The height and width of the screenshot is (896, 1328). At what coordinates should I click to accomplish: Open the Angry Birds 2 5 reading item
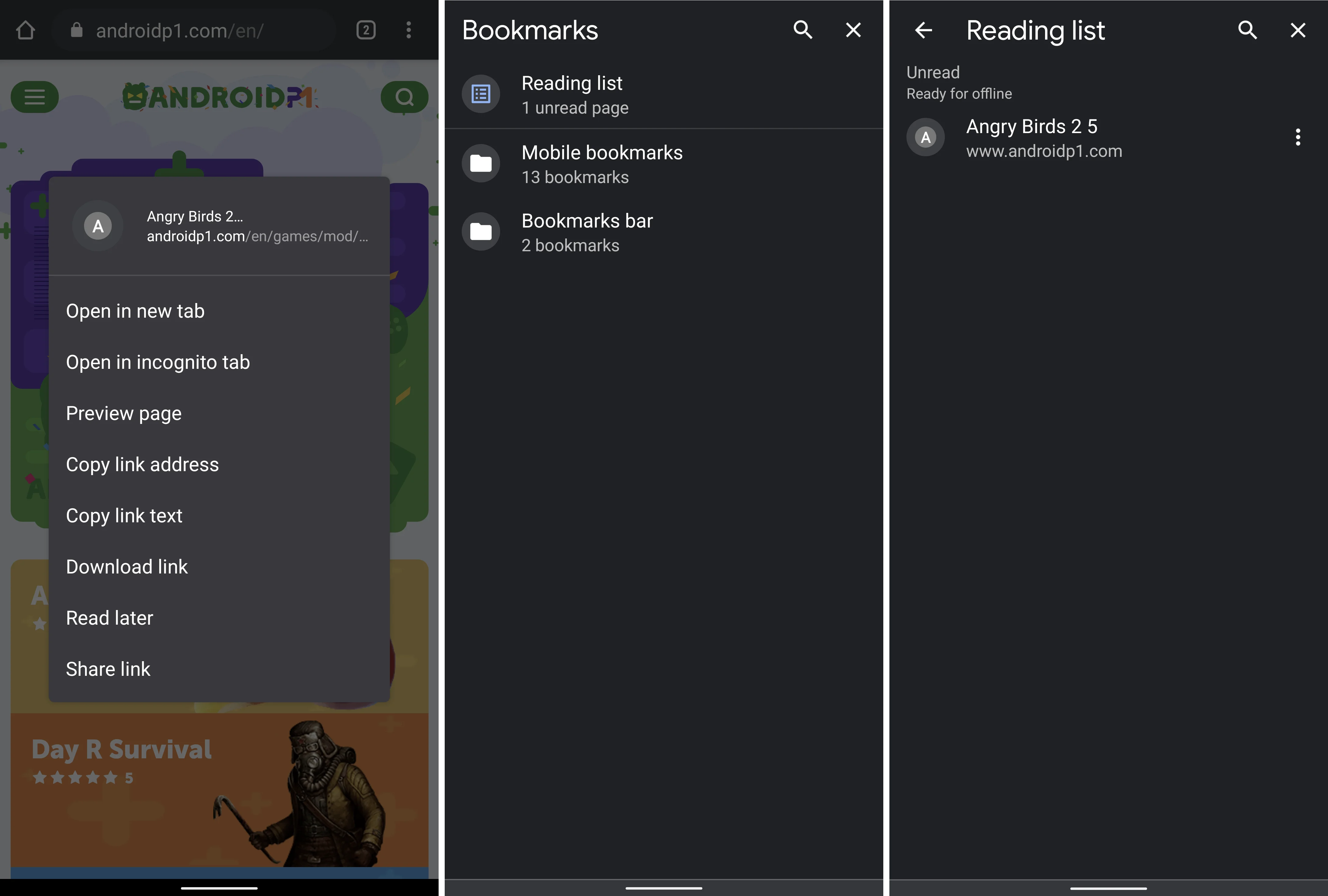pyautogui.click(x=1109, y=138)
